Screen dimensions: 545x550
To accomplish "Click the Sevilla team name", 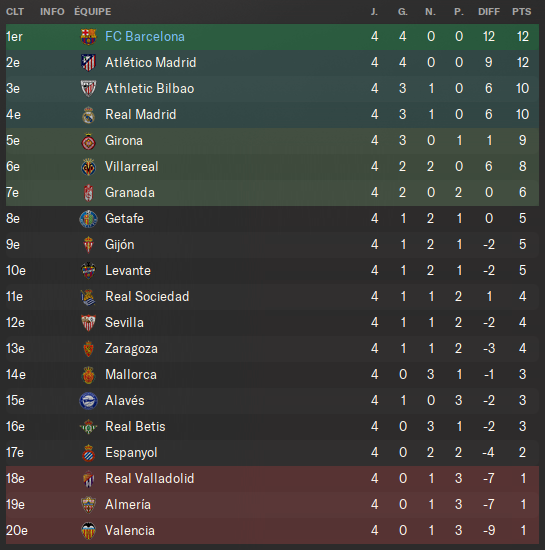I will pos(125,323).
